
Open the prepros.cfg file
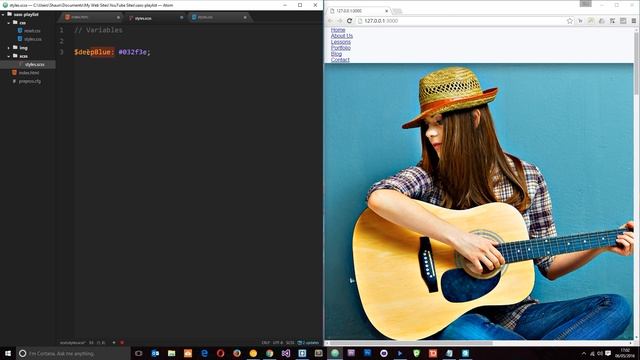[29, 81]
